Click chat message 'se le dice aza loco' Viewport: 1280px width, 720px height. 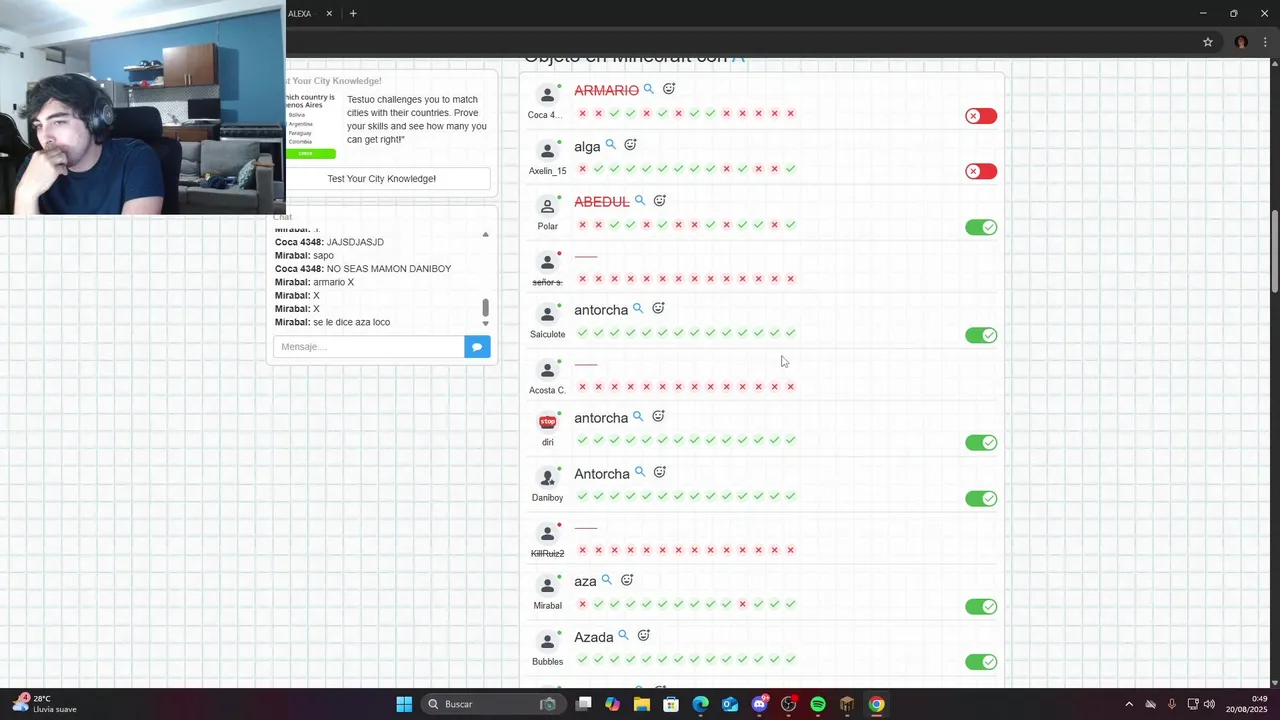pos(351,322)
